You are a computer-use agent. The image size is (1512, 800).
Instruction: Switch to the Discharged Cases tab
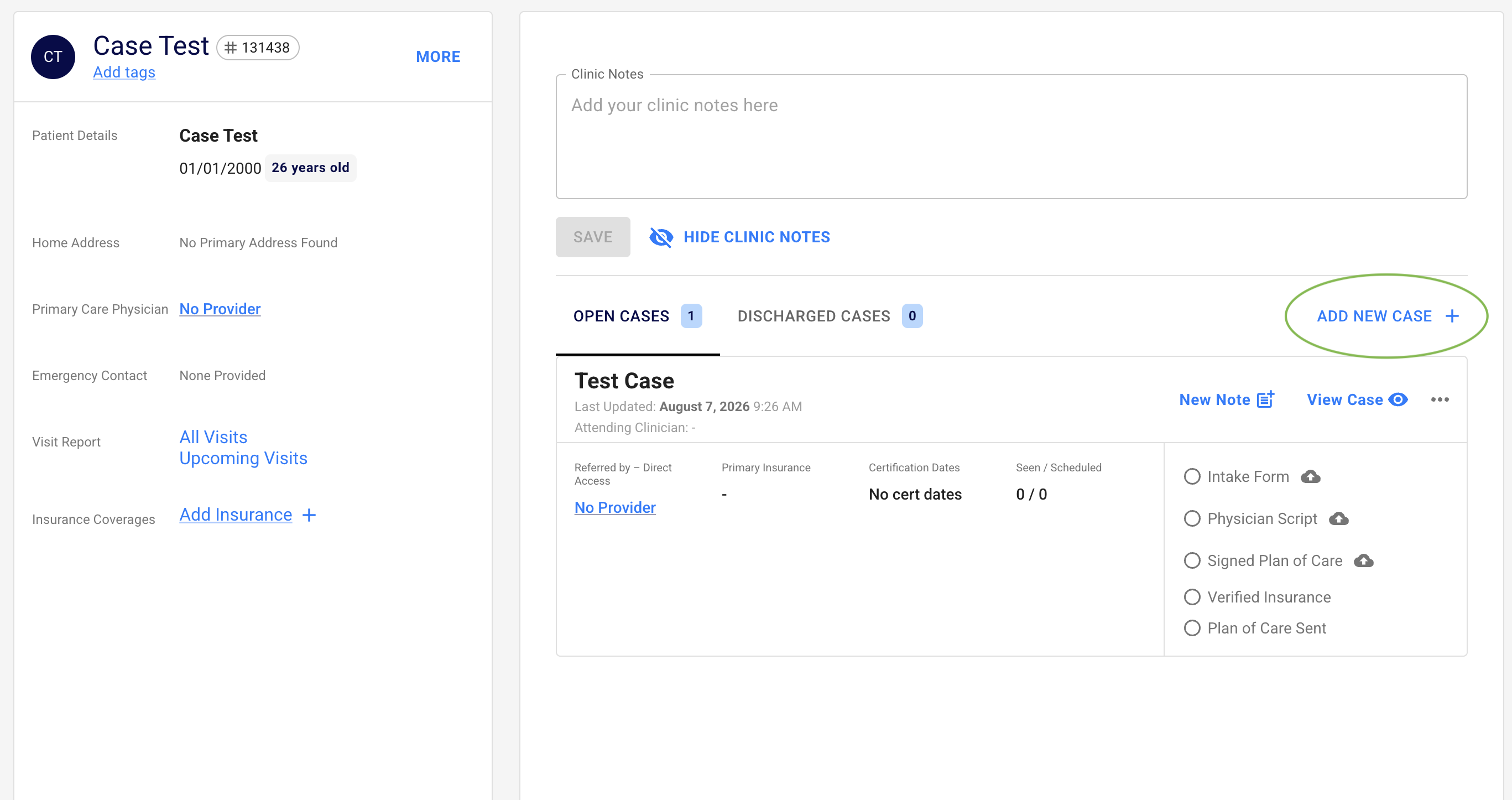point(830,316)
